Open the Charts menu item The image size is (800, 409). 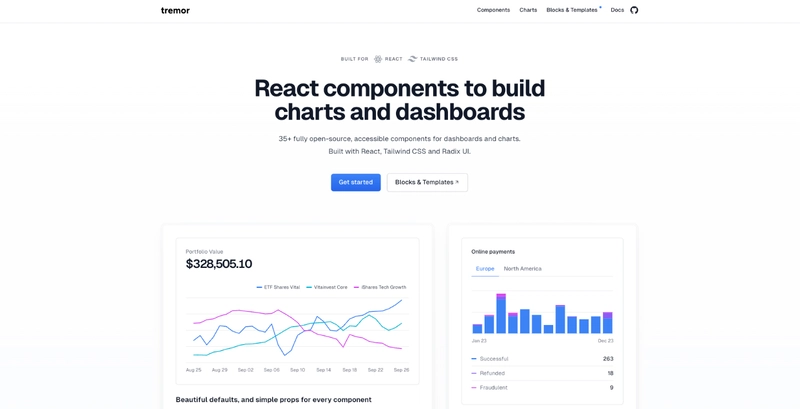pyautogui.click(x=528, y=10)
